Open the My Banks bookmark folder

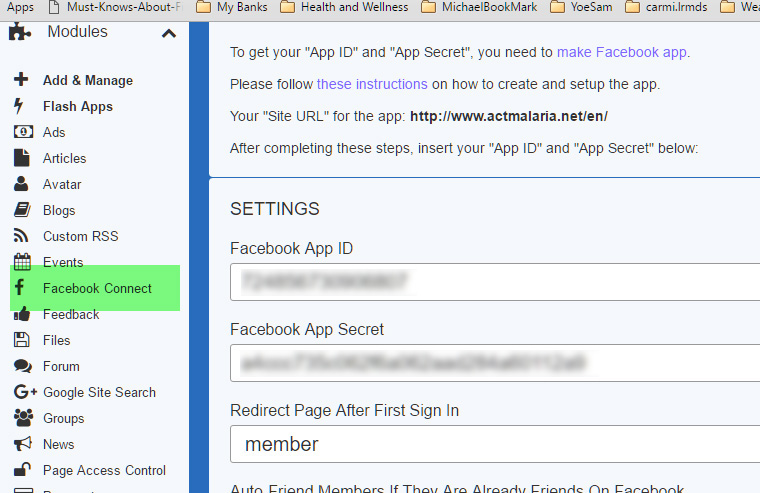click(x=233, y=7)
